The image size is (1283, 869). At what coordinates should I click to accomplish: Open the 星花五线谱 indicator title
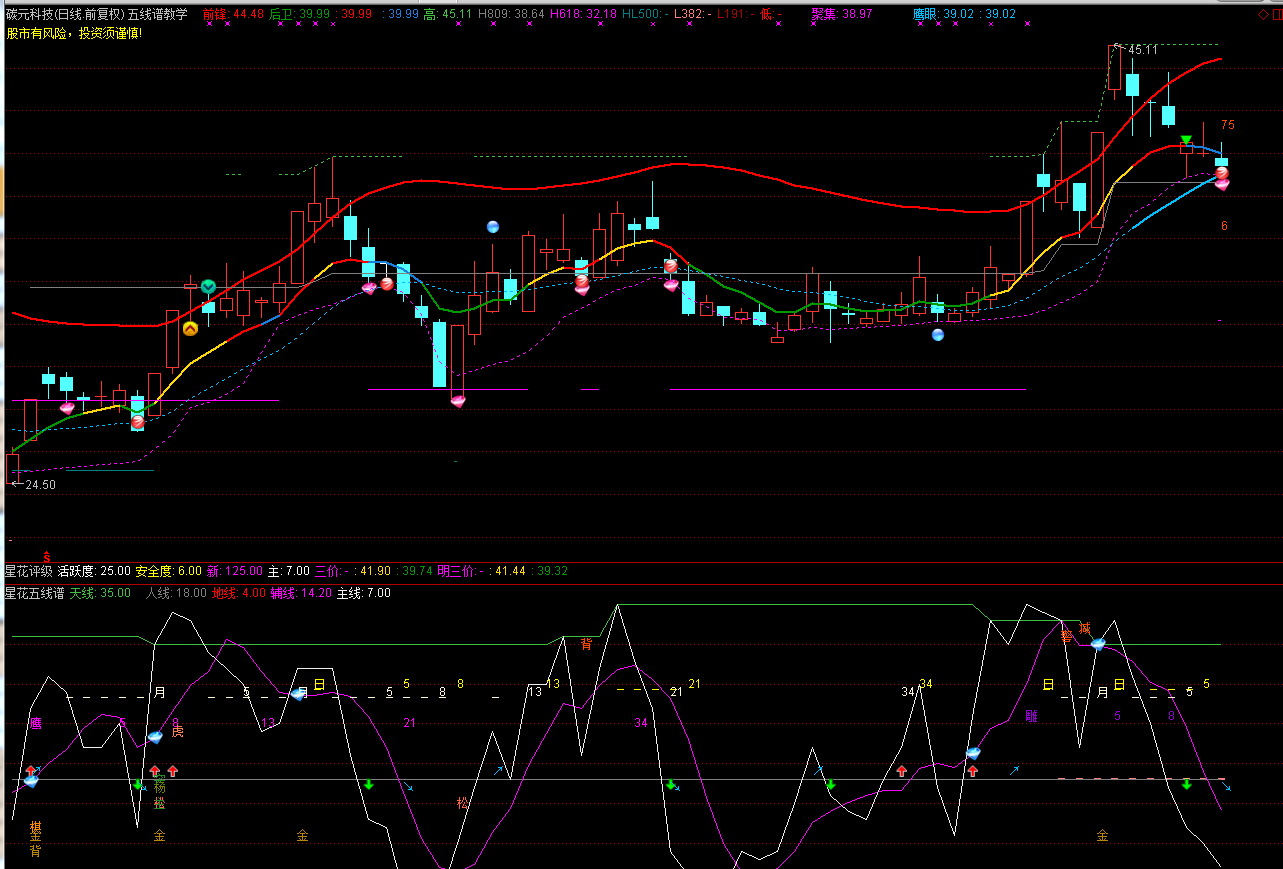pyautogui.click(x=35, y=593)
